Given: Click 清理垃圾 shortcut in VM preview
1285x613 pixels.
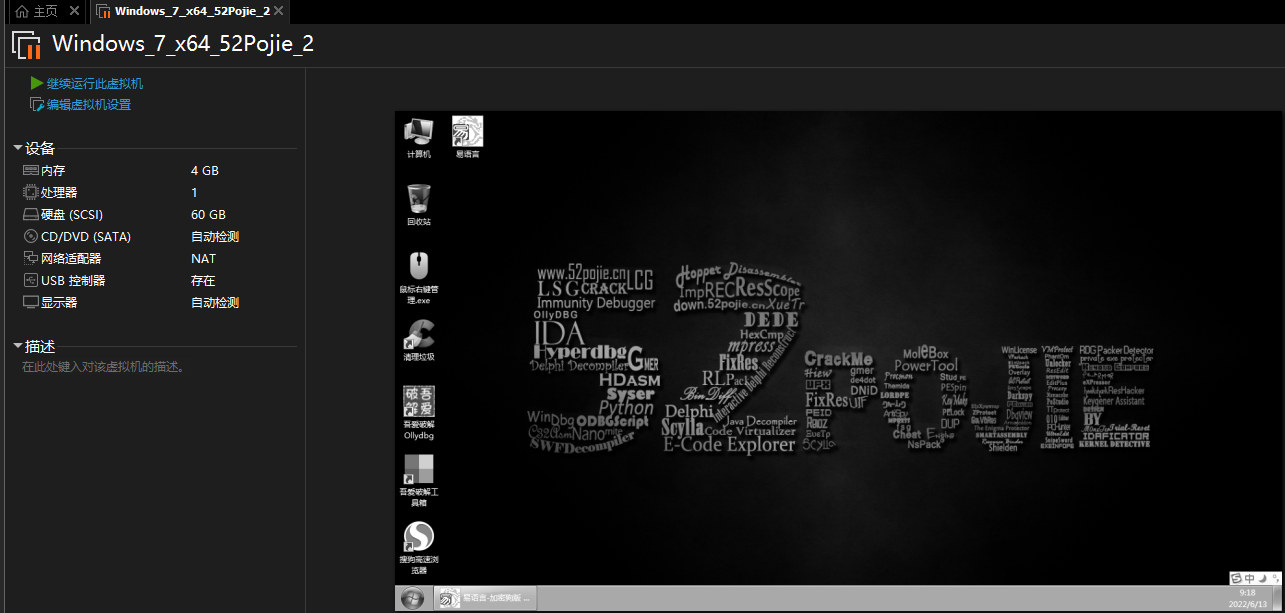Looking at the screenshot, I should (418, 340).
